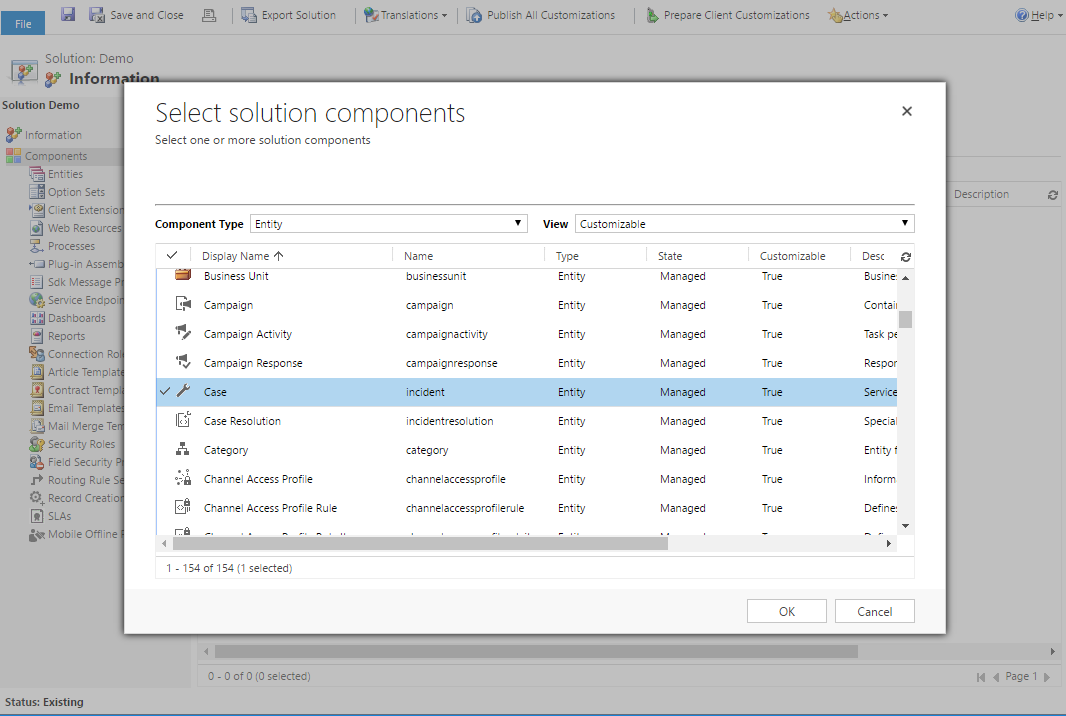Click the Save disk icon in toolbar
The height and width of the screenshot is (716, 1066).
point(67,14)
